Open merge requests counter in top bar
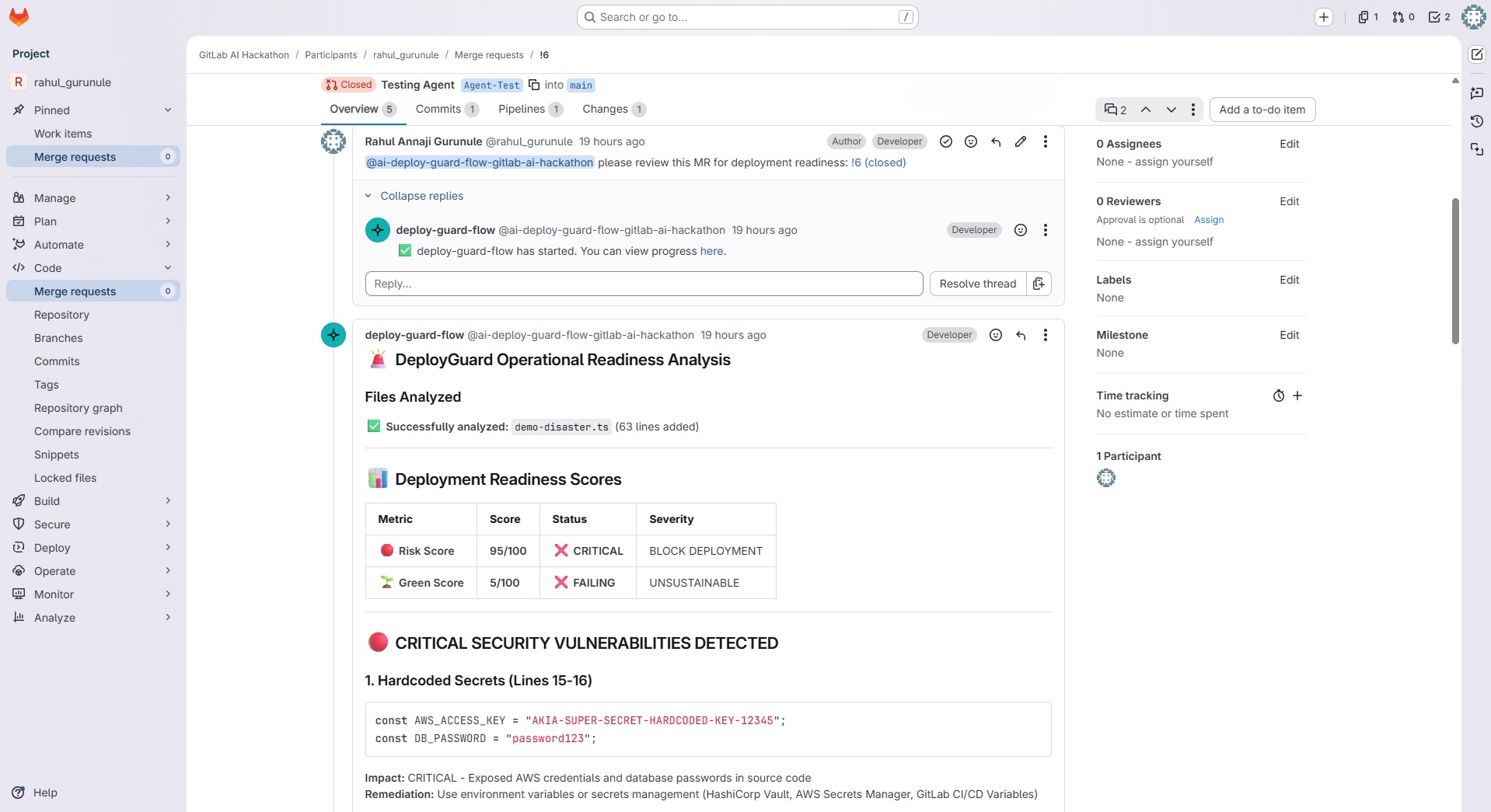 (x=1403, y=17)
